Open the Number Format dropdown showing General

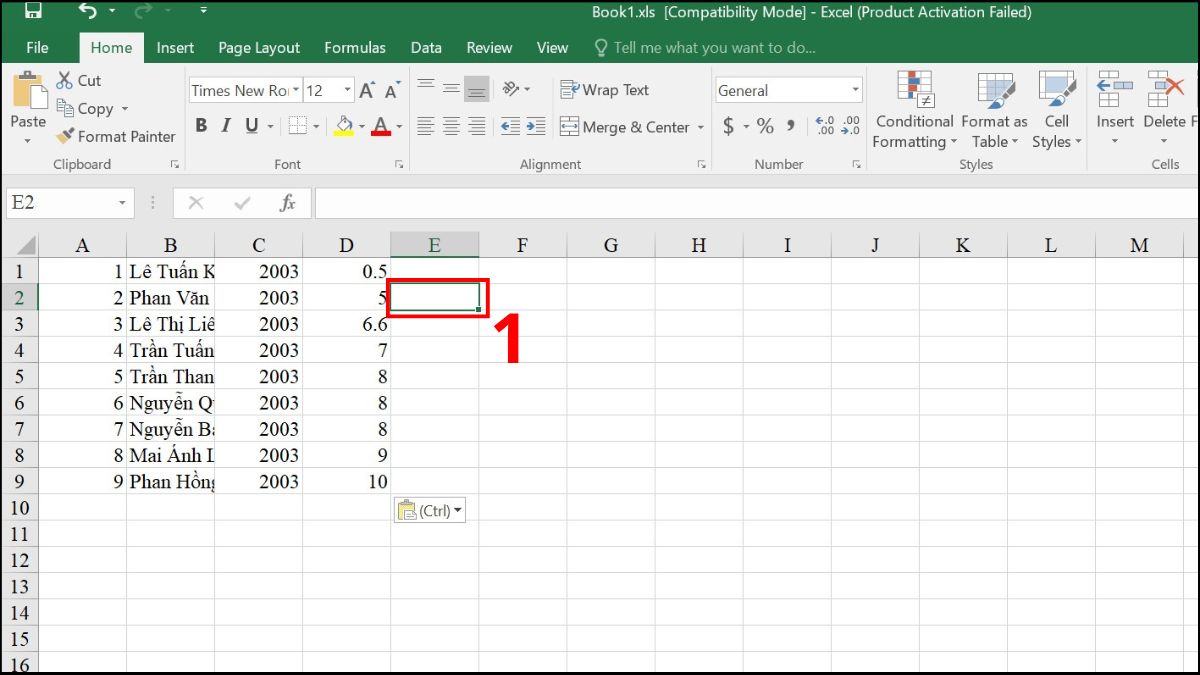(x=855, y=90)
